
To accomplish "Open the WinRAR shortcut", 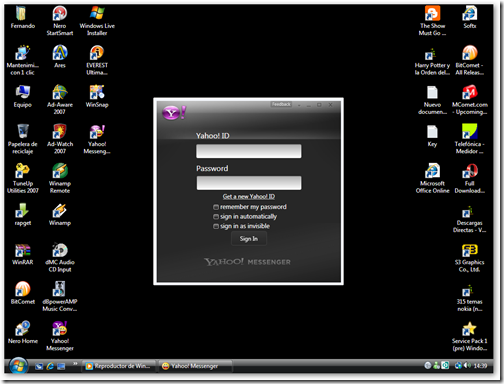I will pyautogui.click(x=22, y=254).
